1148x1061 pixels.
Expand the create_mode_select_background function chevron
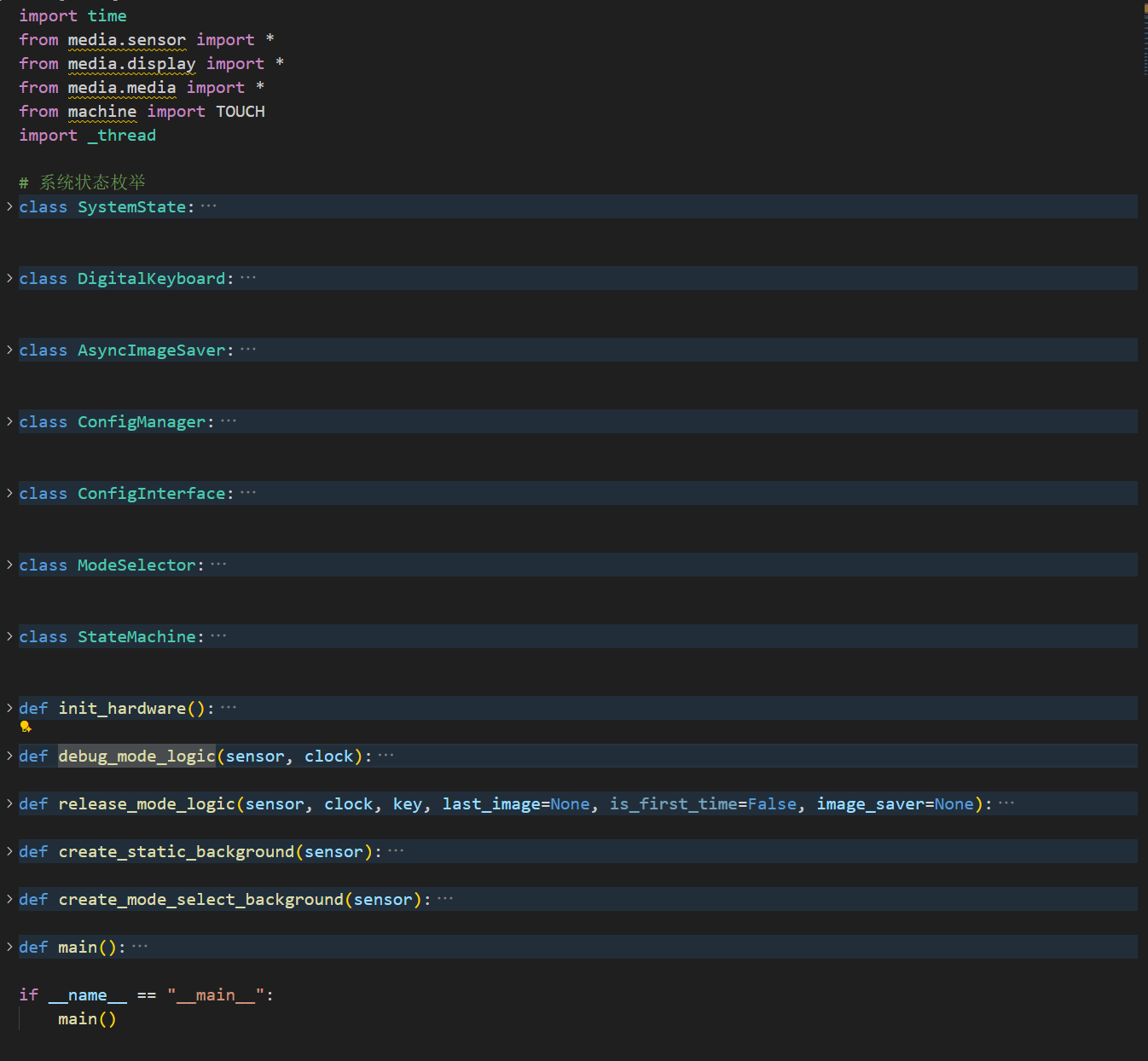tap(9, 899)
